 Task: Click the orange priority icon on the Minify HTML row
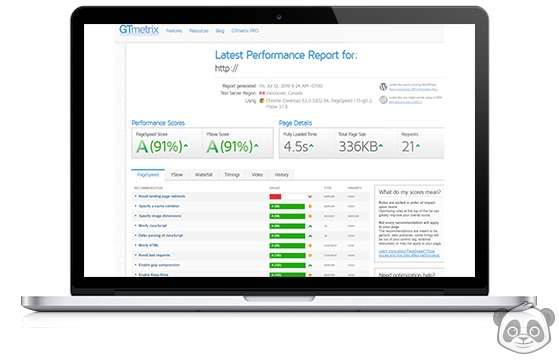[310, 246]
